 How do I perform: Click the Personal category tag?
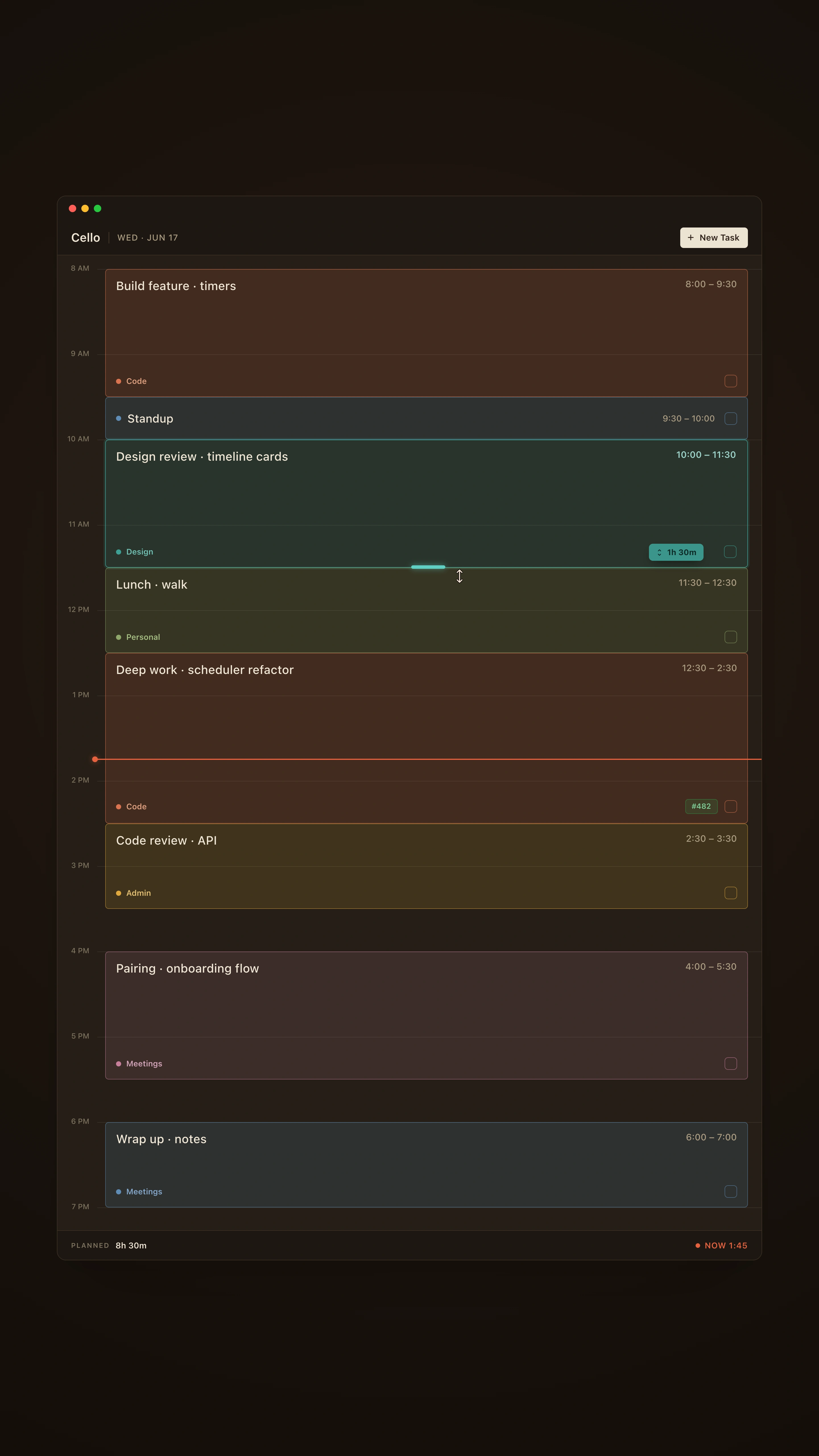coord(138,637)
